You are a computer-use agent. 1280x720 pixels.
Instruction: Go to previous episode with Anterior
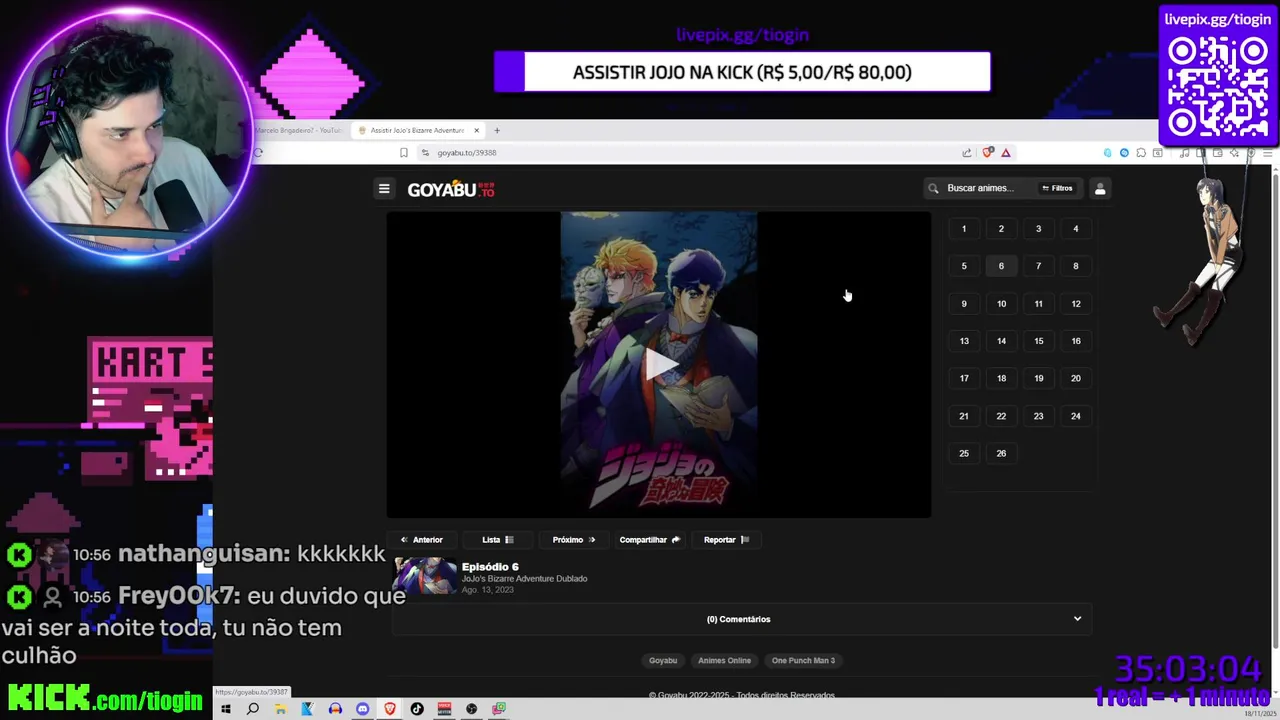point(421,540)
